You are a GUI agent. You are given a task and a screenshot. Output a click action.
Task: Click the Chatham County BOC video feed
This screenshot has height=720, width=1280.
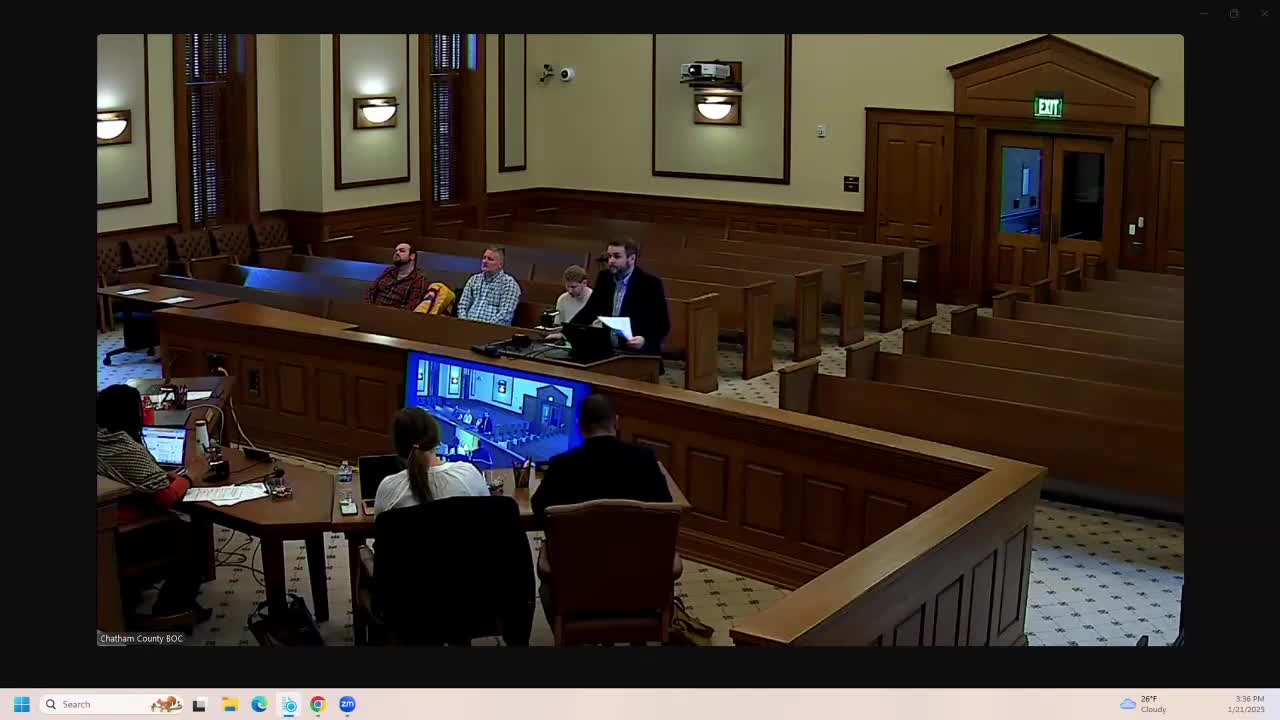coord(640,340)
